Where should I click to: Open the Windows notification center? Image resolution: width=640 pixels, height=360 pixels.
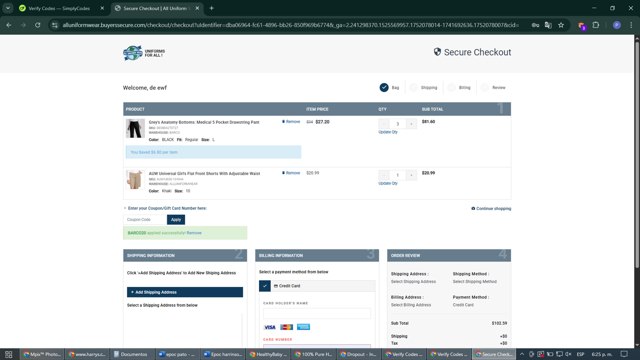(624, 354)
